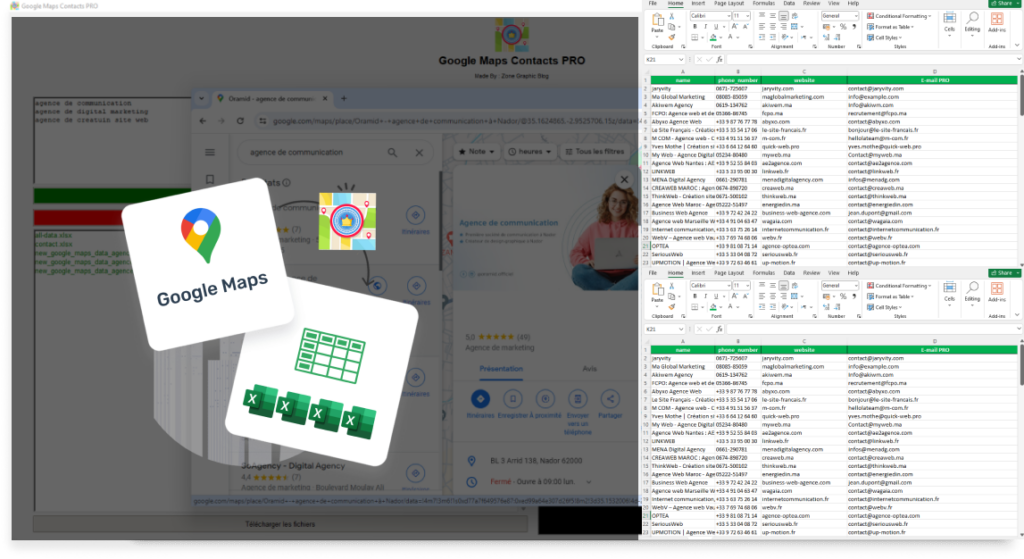Clear the Maps search with X icon
The image size is (1024, 559).
(419, 152)
